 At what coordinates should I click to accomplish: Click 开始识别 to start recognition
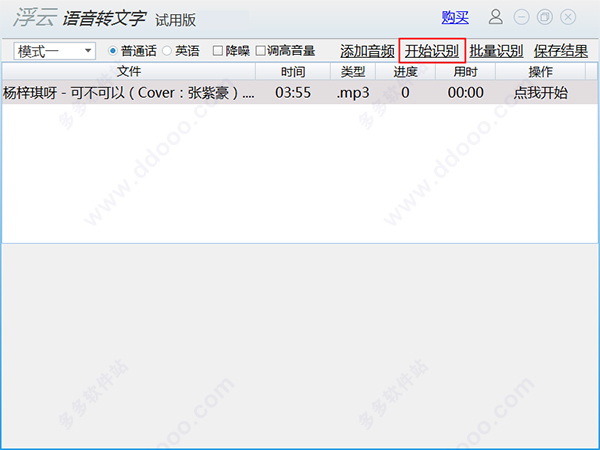tap(432, 51)
